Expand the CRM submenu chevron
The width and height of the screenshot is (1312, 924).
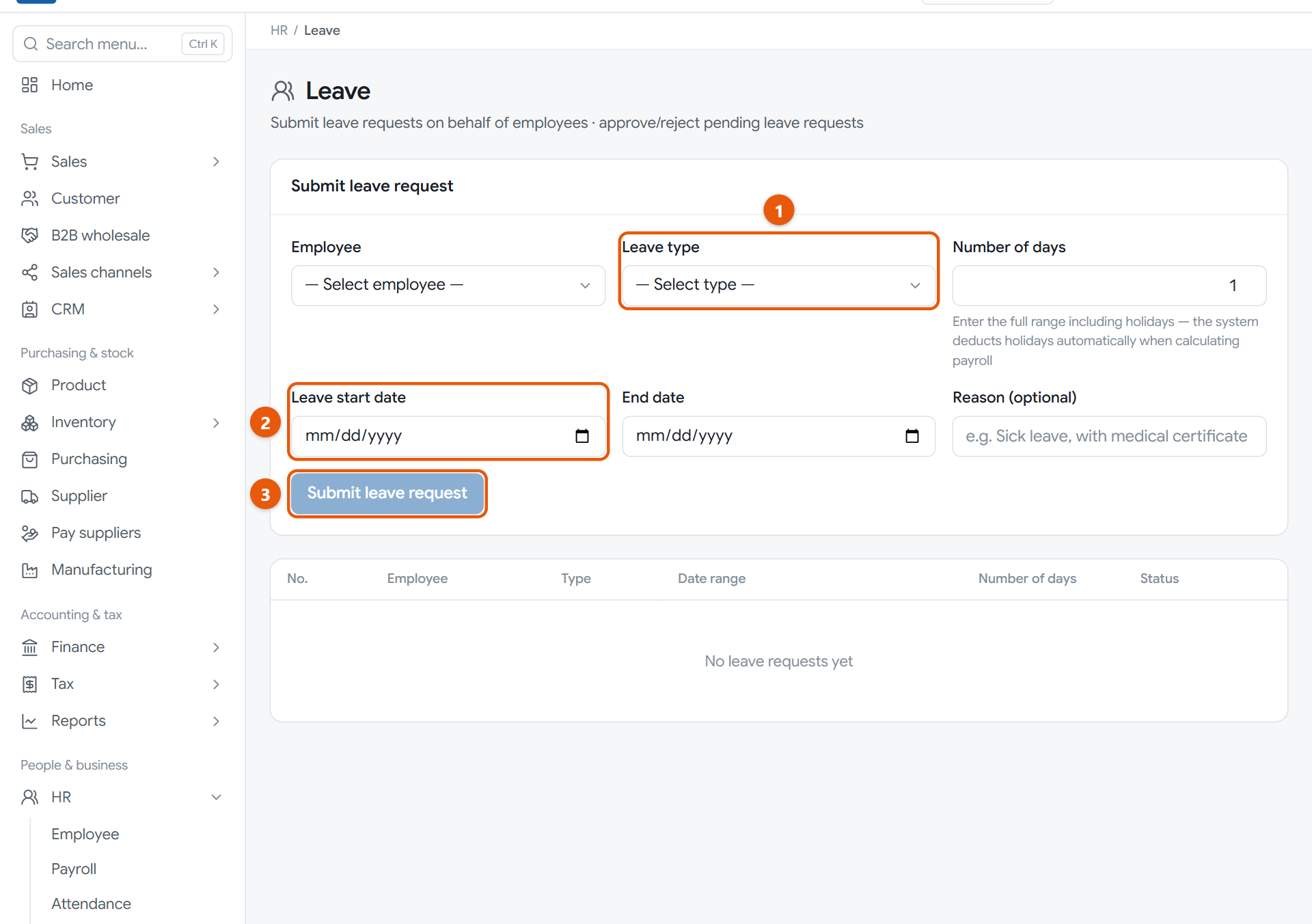(216, 310)
